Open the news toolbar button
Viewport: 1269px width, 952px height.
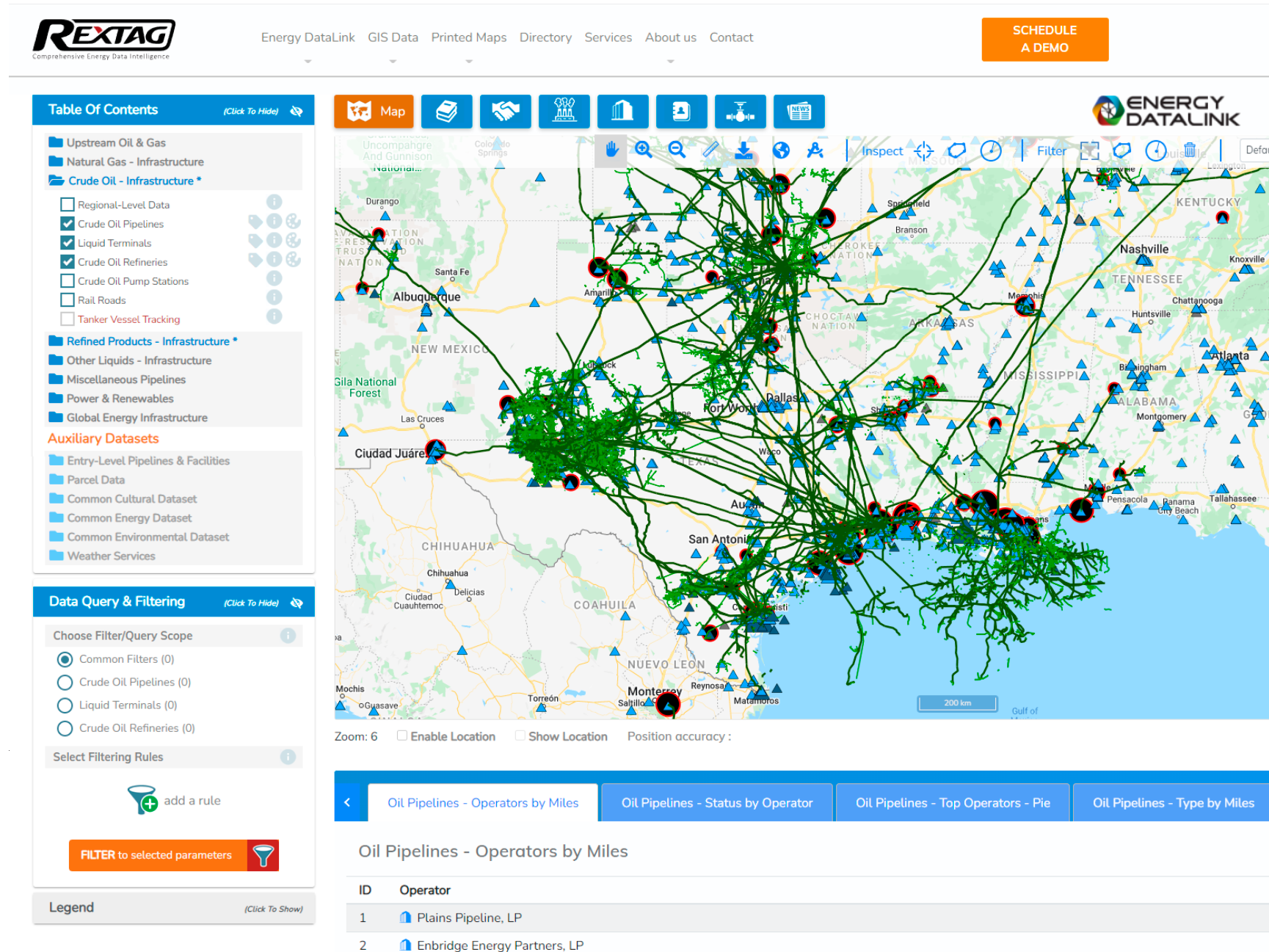pyautogui.click(x=799, y=112)
